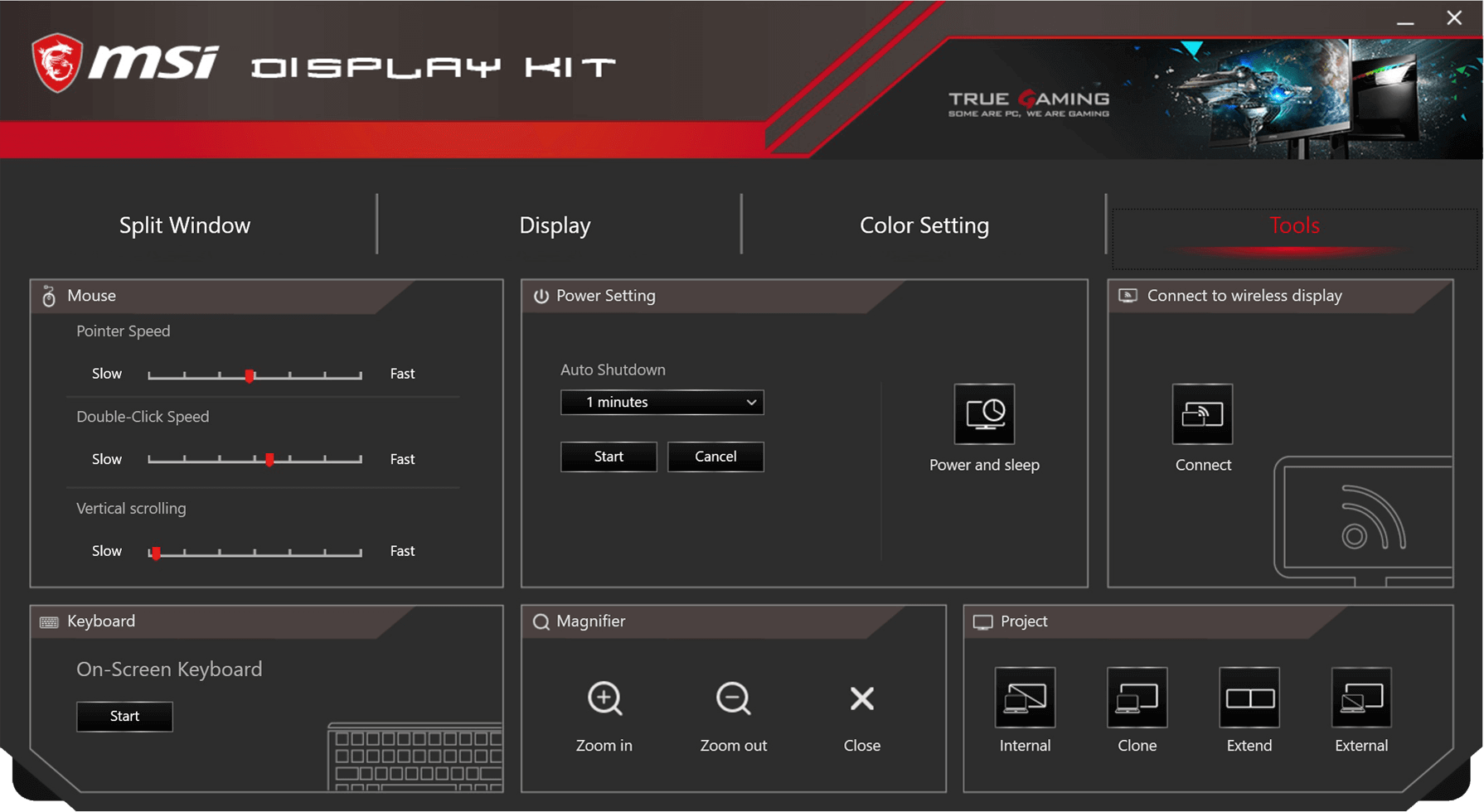
Task: Click the Double-Click Speed label
Action: pos(143,417)
